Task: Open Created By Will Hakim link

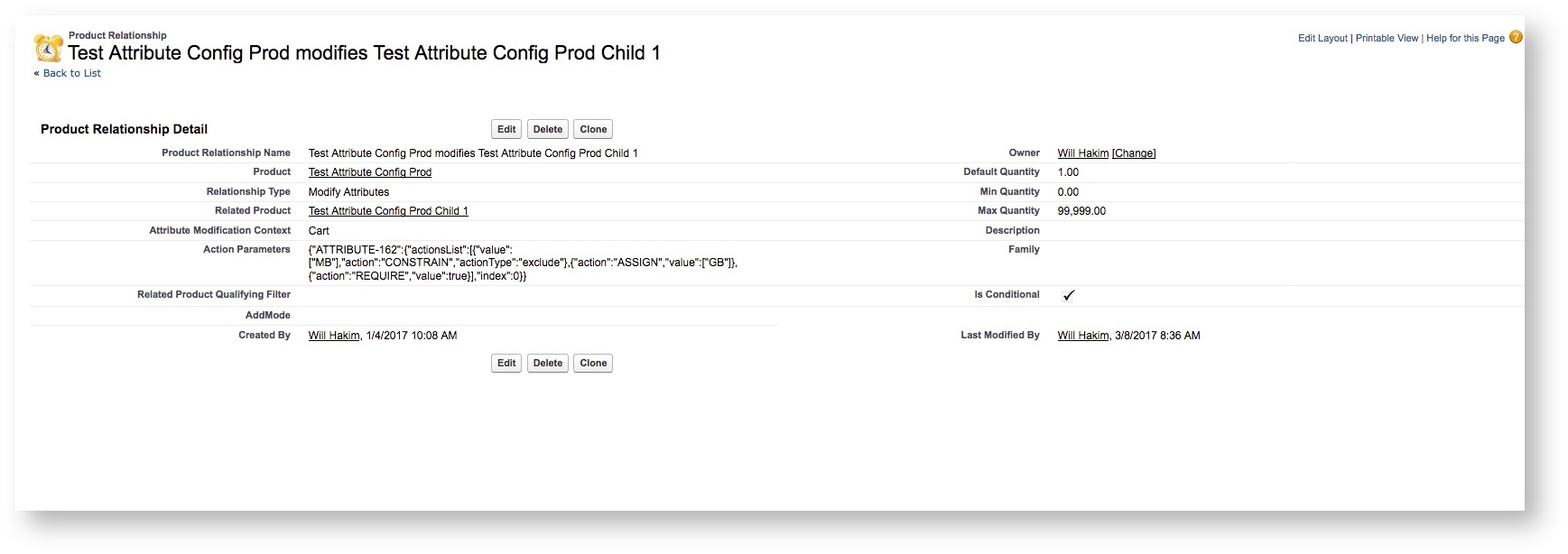Action: [x=334, y=336]
